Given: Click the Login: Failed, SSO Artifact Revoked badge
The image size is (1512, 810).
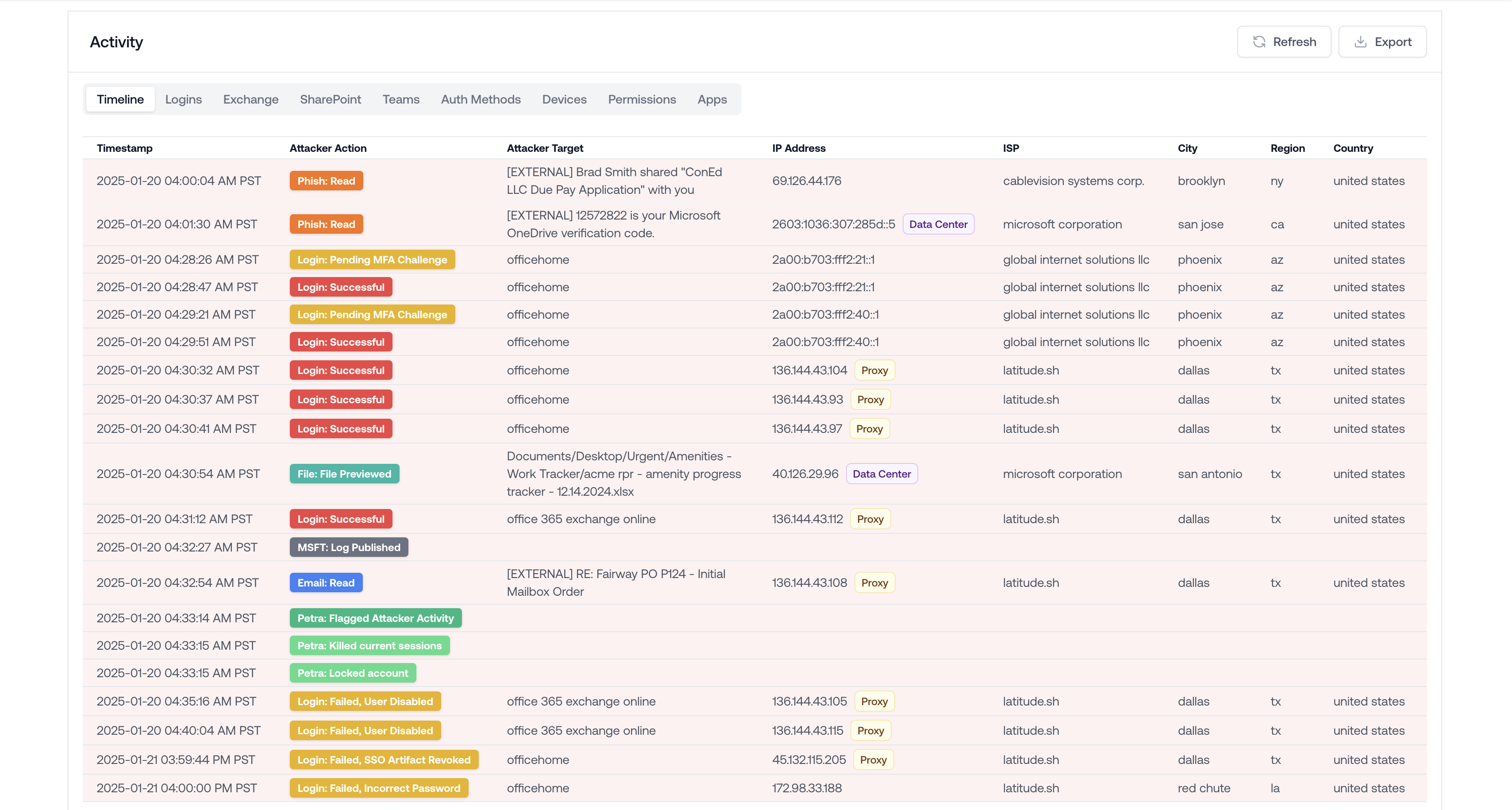Looking at the screenshot, I should [x=384, y=760].
